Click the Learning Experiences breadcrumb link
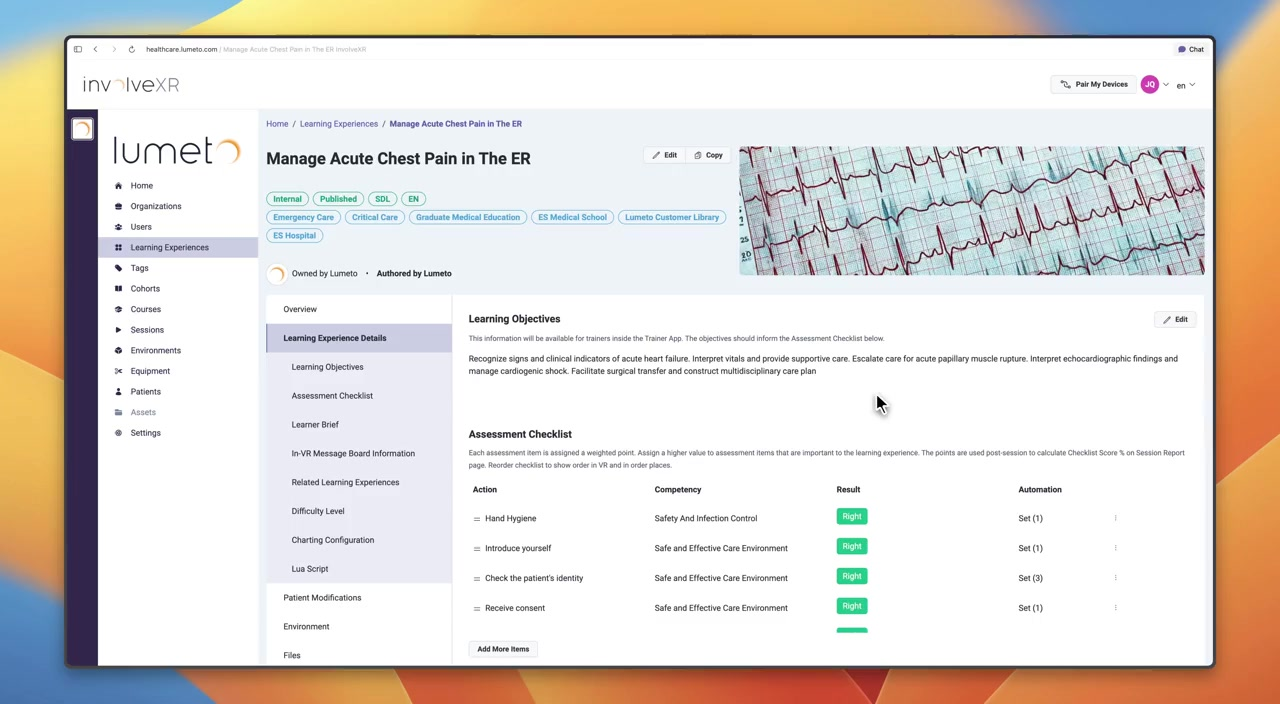The image size is (1280, 704). [x=339, y=124]
